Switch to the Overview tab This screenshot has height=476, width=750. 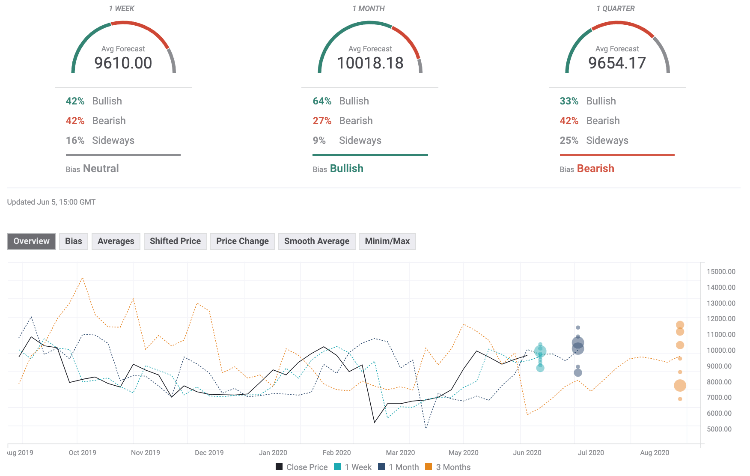(33, 241)
